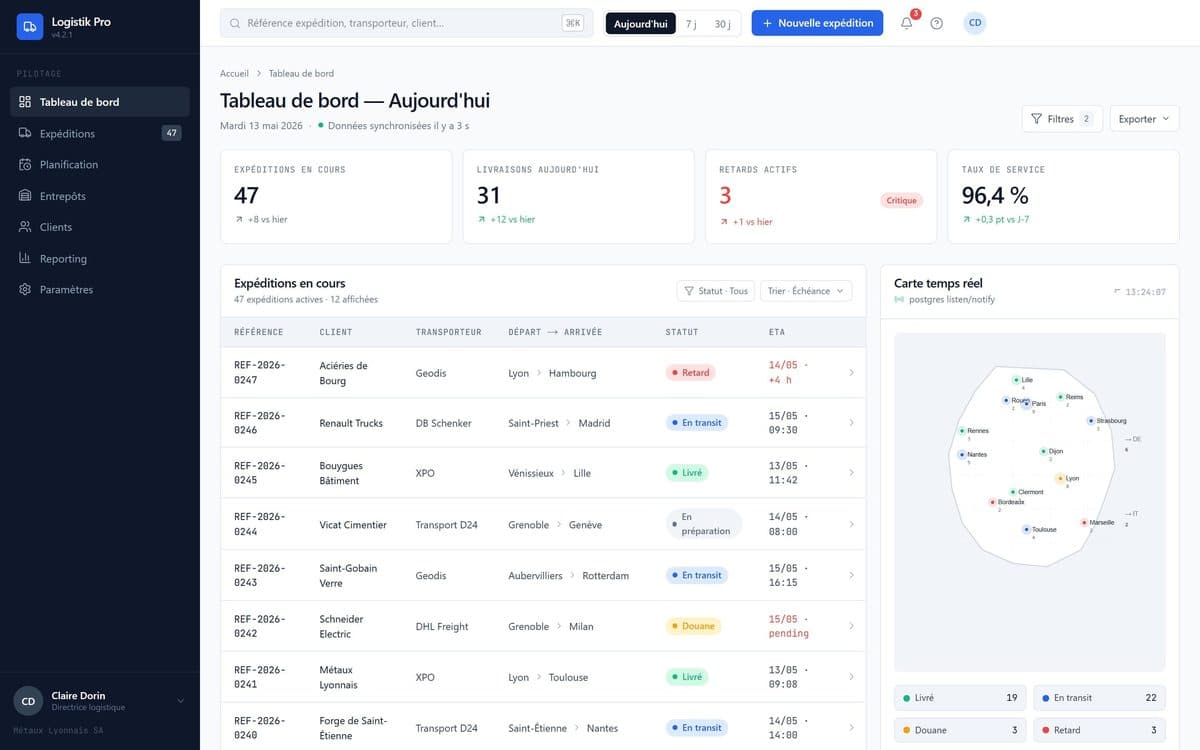Click the notifications bell icon
Viewport: 1200px width, 750px height.
[906, 23]
